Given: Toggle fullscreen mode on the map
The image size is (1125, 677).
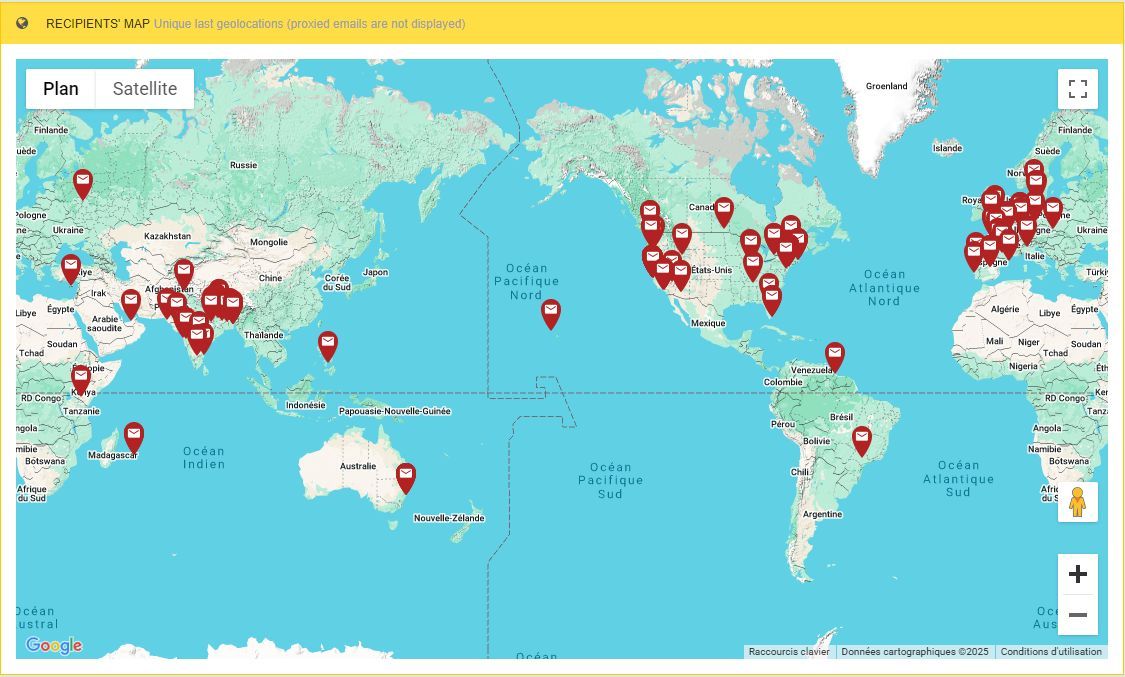Looking at the screenshot, I should point(1078,88).
